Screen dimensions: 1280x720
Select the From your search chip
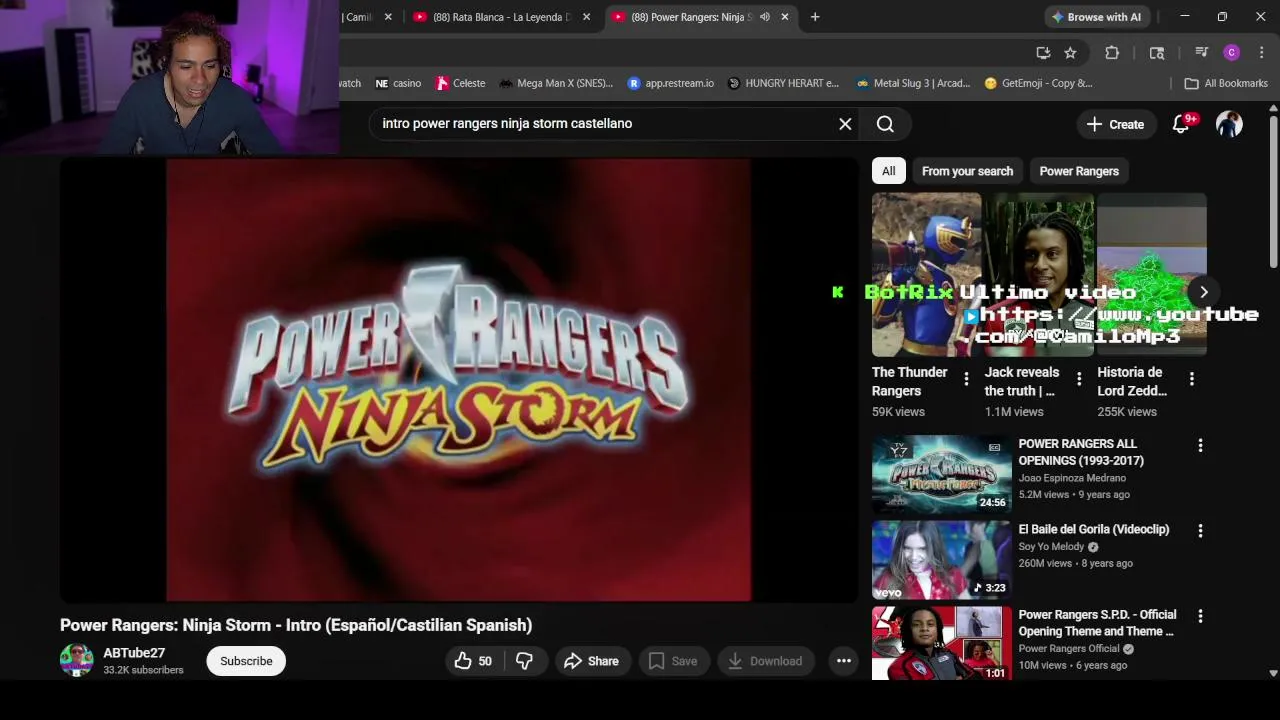[967, 171]
